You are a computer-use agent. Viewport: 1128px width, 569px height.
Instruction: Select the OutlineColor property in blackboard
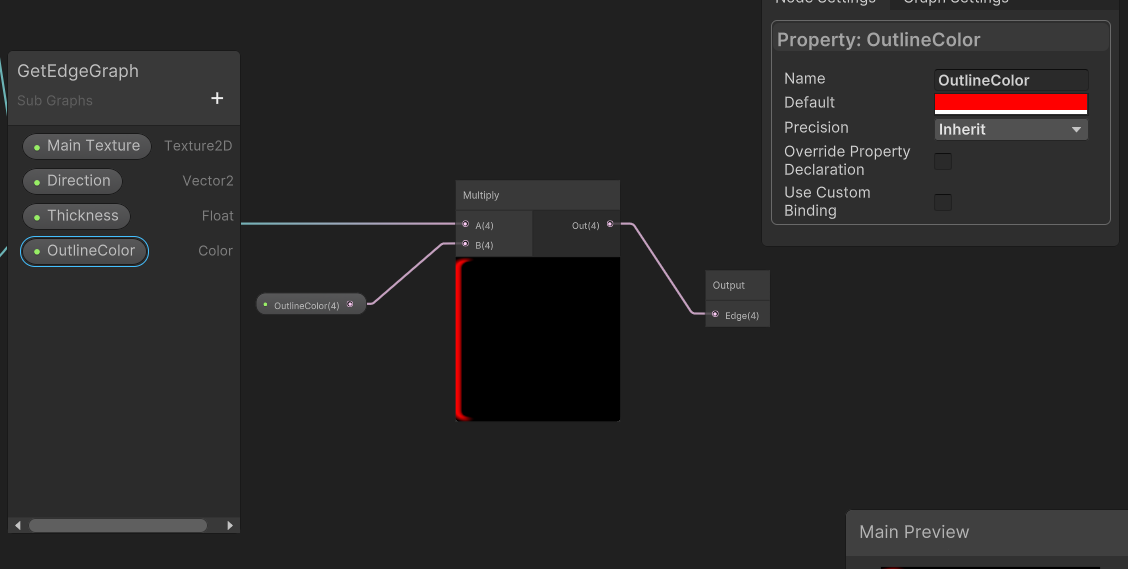tap(84, 251)
